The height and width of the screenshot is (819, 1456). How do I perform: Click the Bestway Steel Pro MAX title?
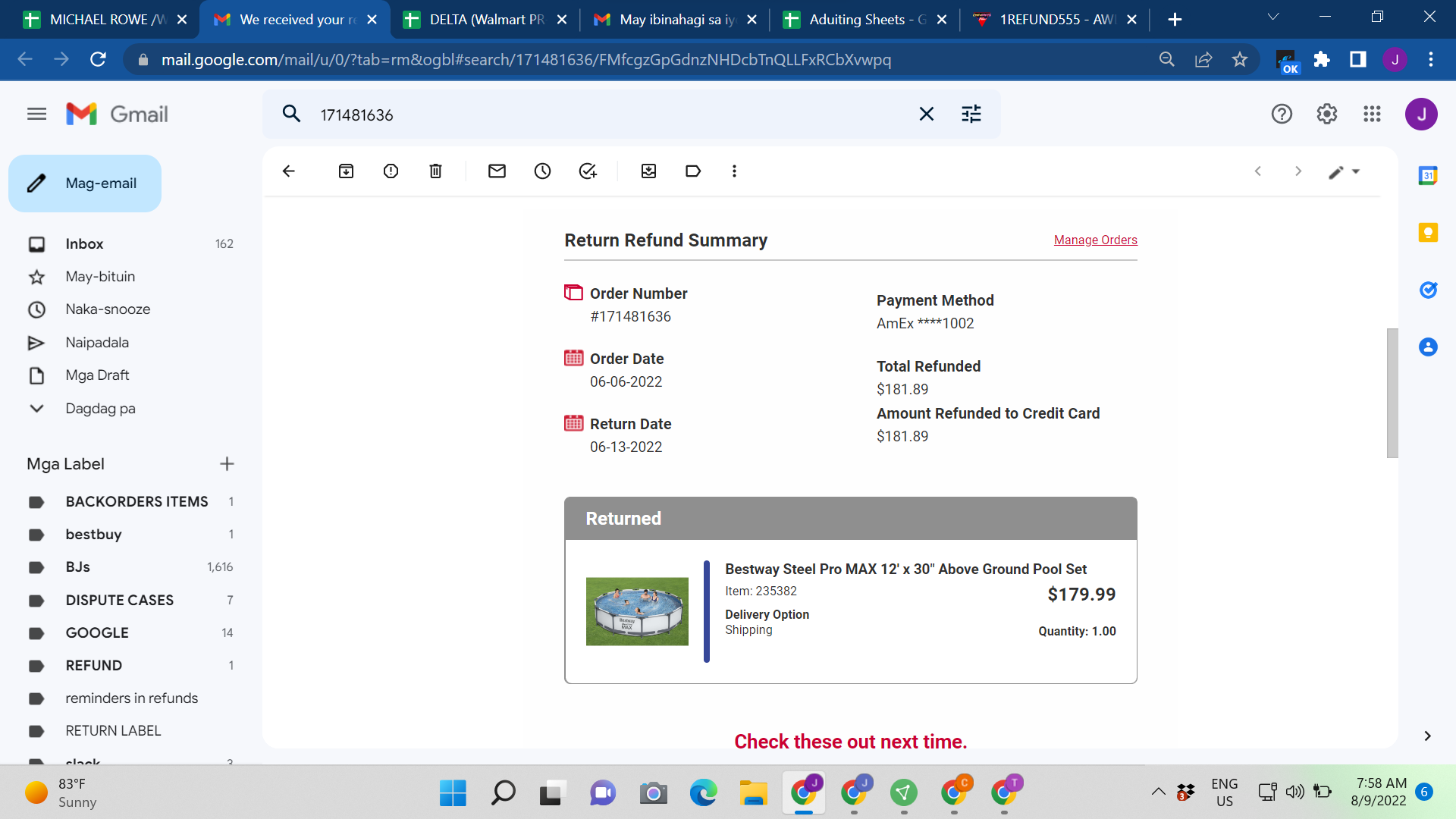[905, 570]
